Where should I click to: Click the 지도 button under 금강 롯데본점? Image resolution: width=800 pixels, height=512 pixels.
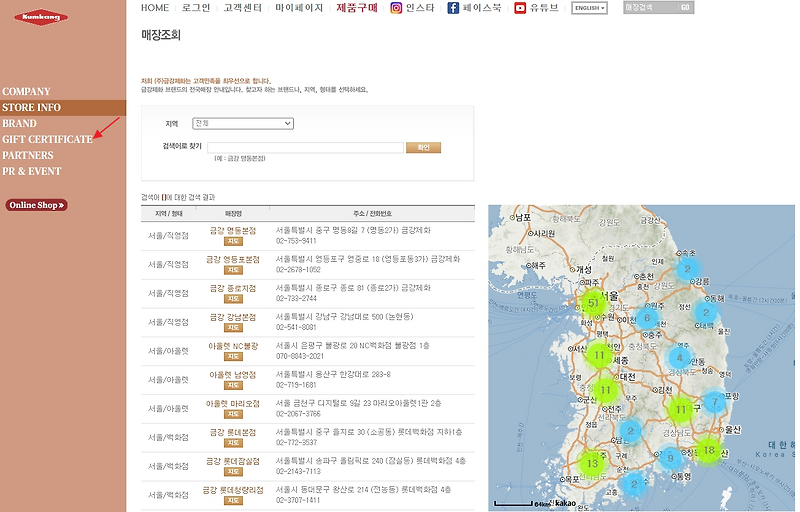coord(233,443)
